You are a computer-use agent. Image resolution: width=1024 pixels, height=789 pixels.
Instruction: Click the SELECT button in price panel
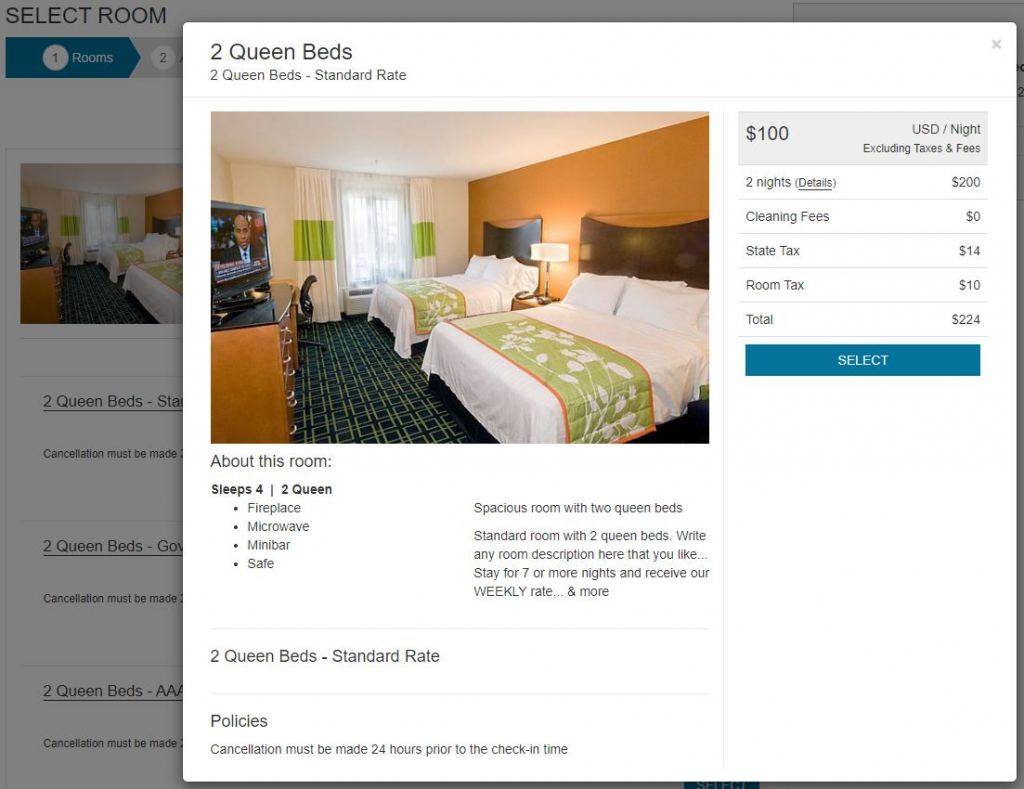click(x=862, y=360)
